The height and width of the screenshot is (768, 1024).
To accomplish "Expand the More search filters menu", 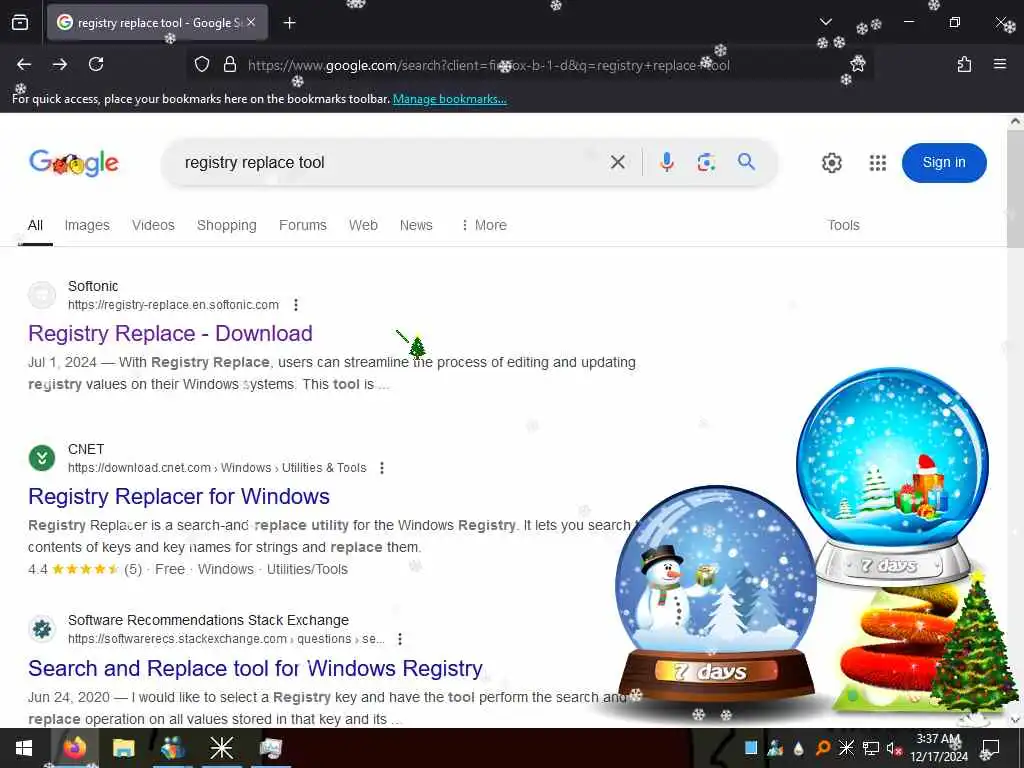I will coord(484,225).
